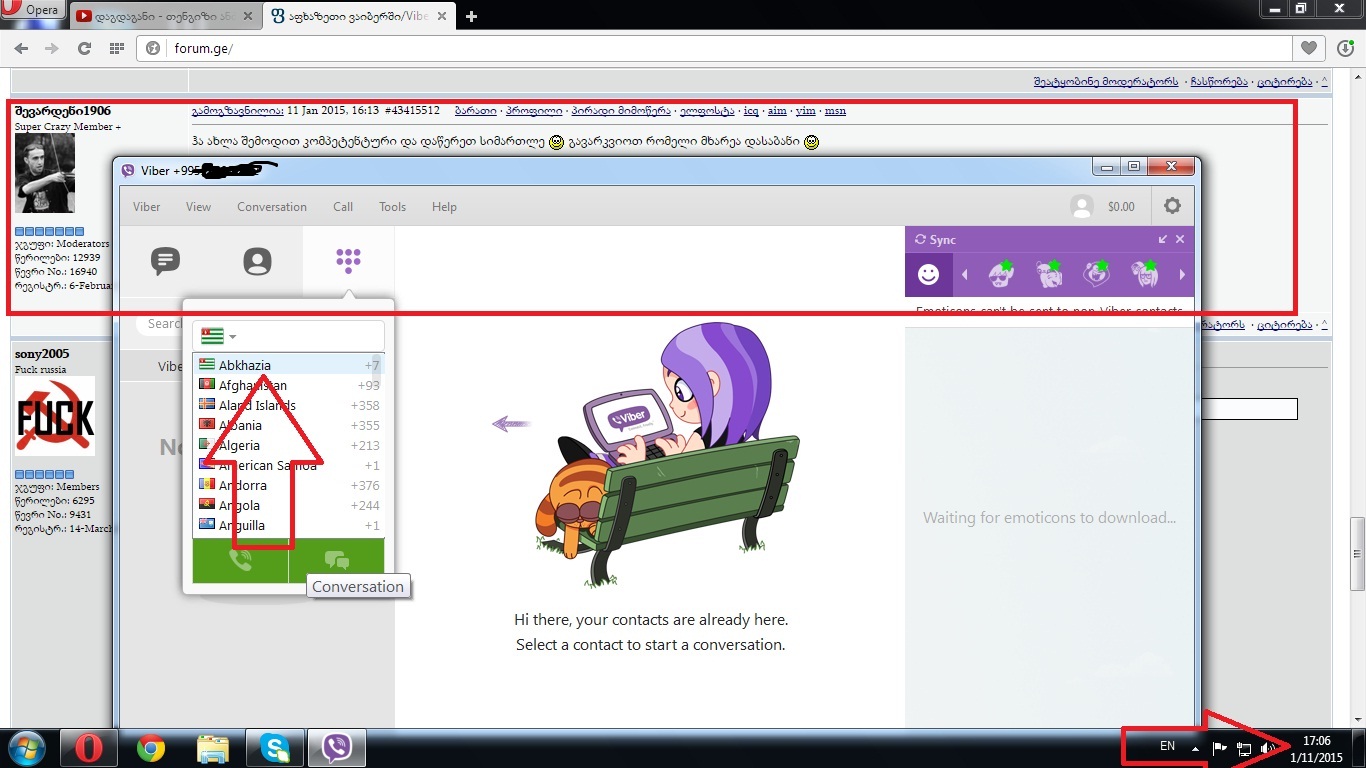
Task: Show previous sticker packs with left arrow
Action: (x=965, y=275)
